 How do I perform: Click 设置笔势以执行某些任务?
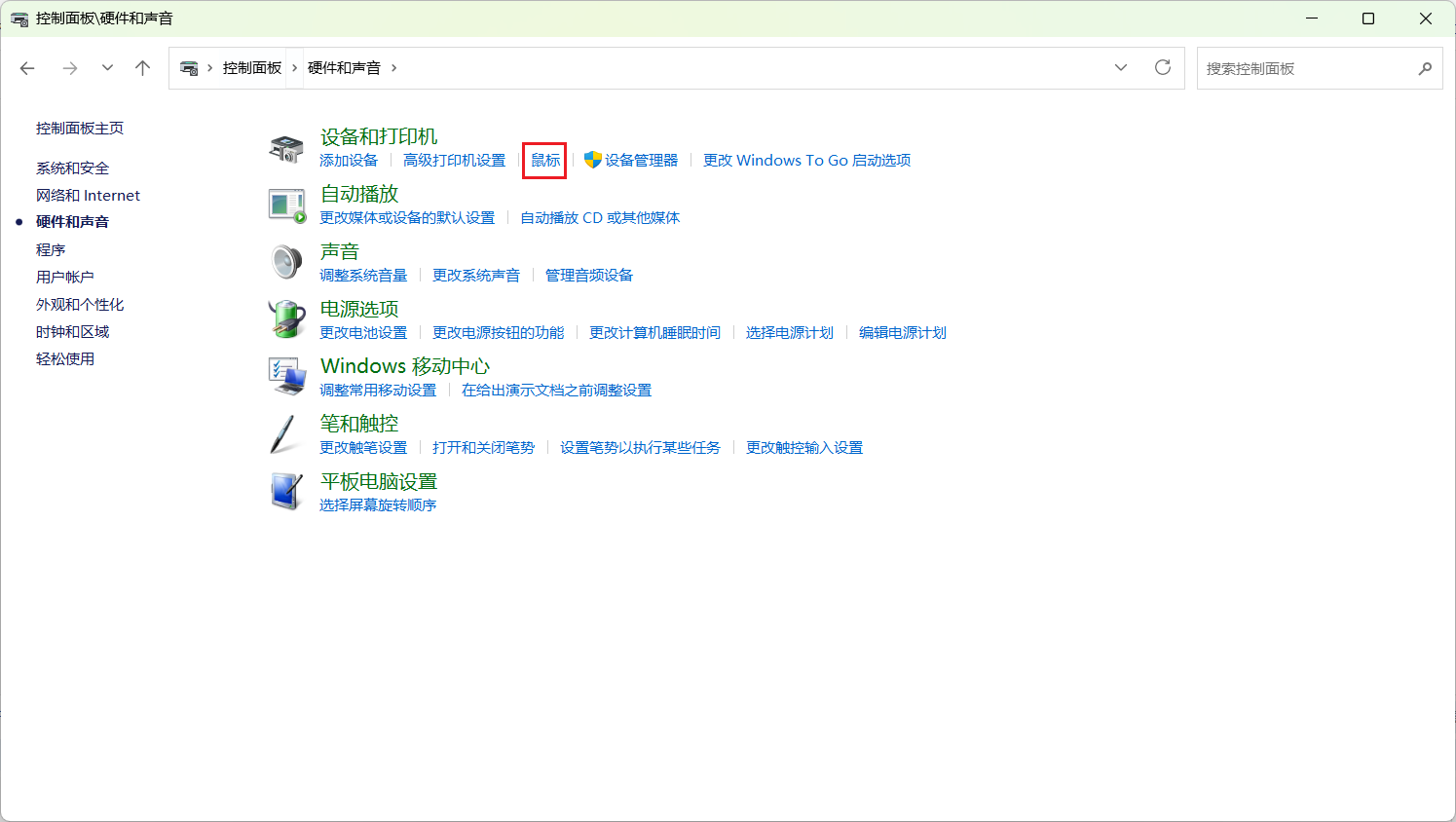pyautogui.click(x=641, y=448)
